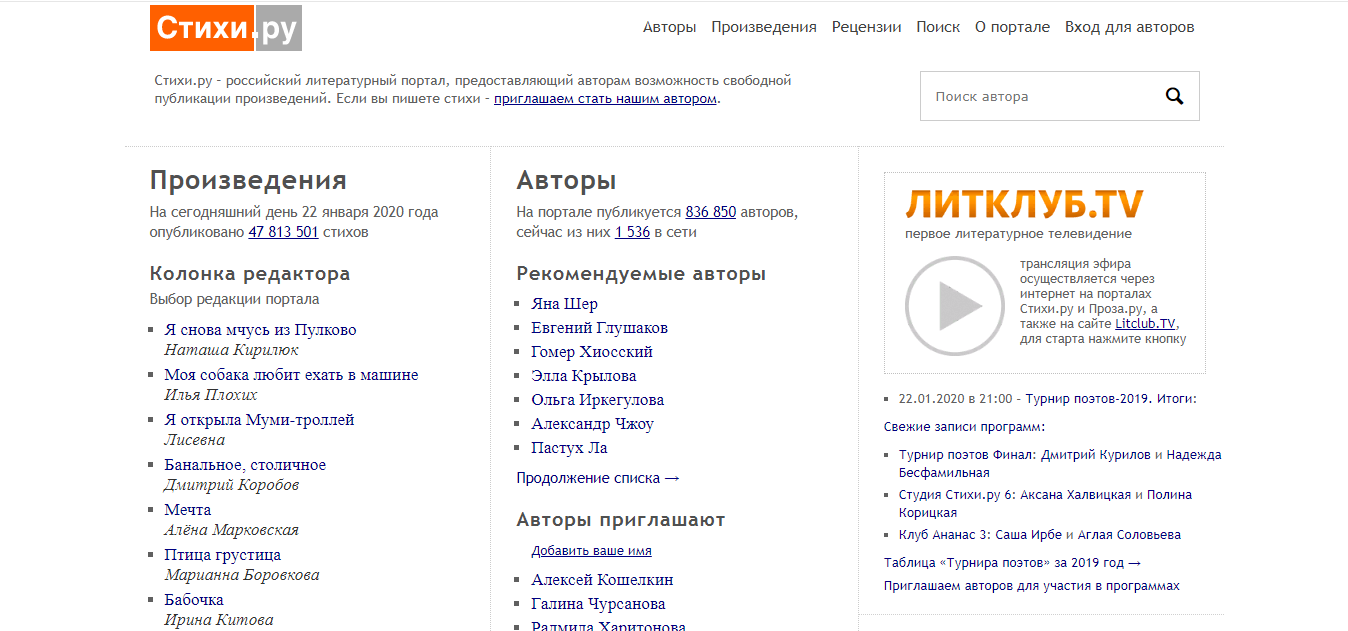1348x631 pixels.
Task: Open the Авторы menu item
Action: tap(669, 27)
